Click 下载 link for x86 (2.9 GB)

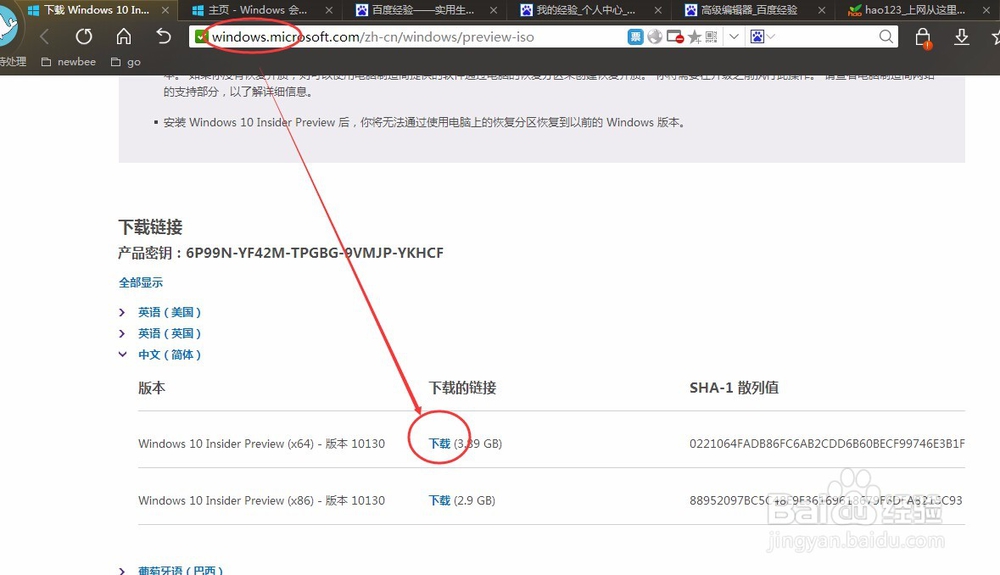[x=439, y=500]
